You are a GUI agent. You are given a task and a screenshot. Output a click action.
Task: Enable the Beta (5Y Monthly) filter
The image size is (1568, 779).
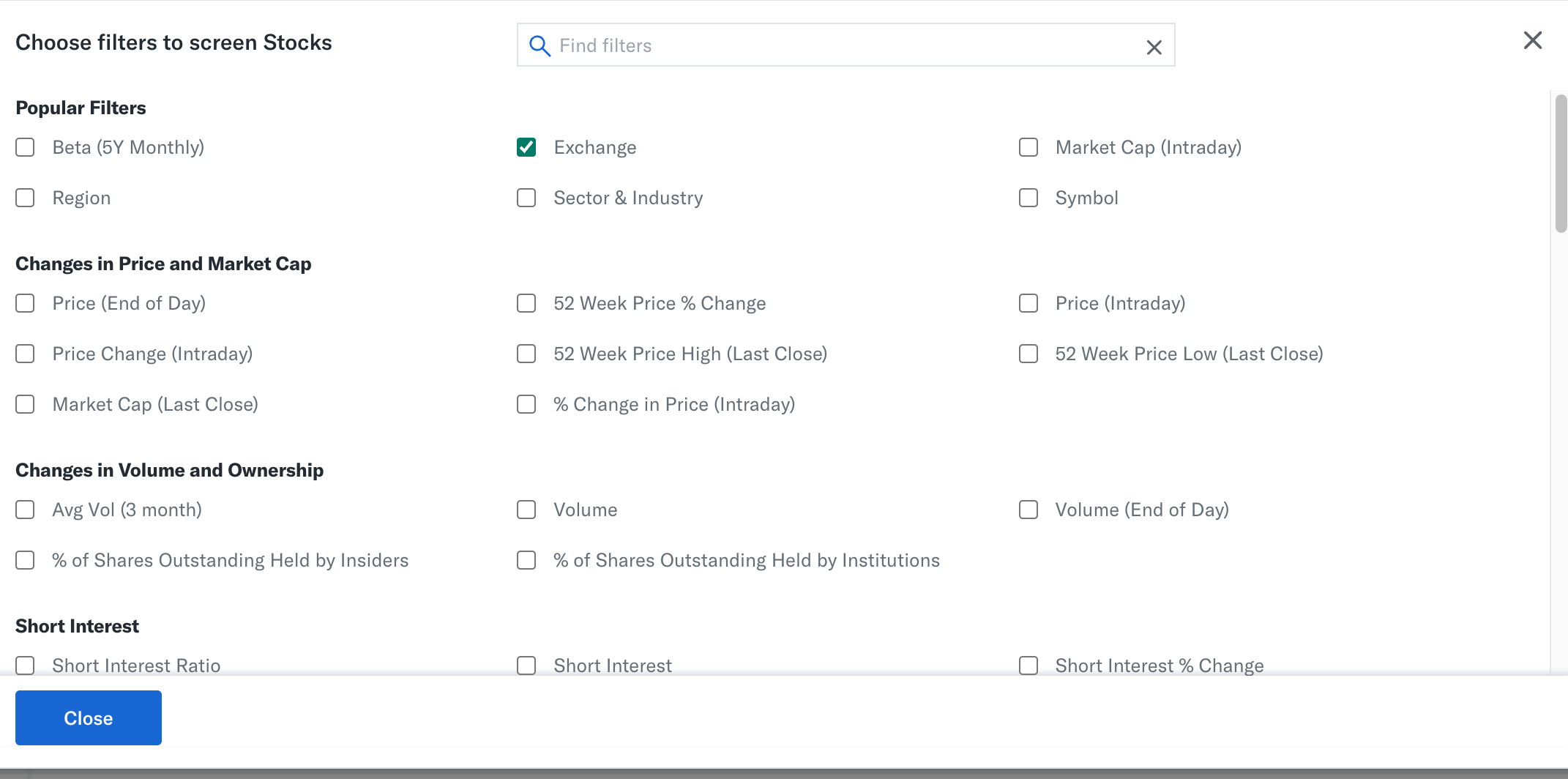point(25,147)
